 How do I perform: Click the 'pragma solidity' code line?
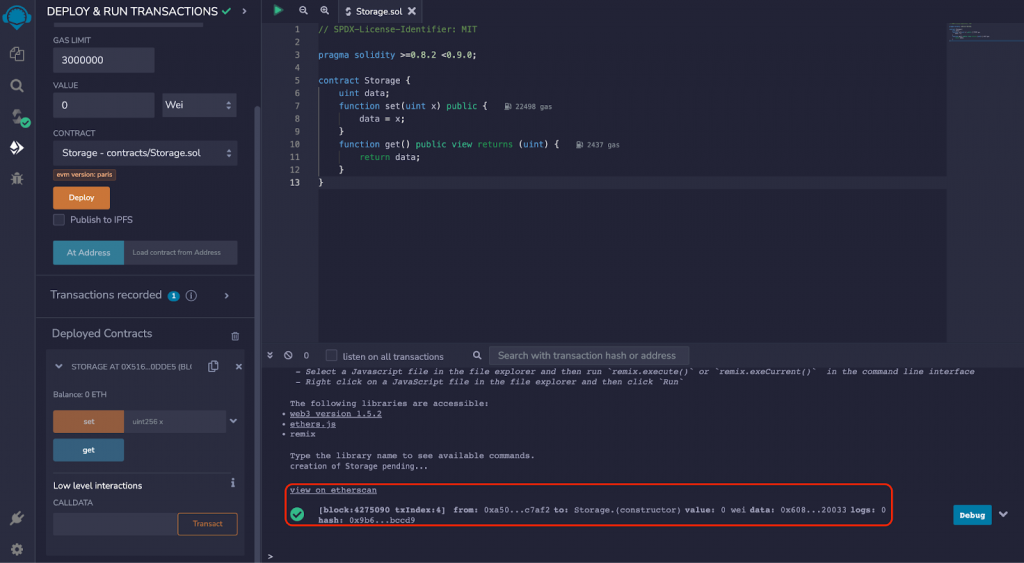click(x=397, y=55)
